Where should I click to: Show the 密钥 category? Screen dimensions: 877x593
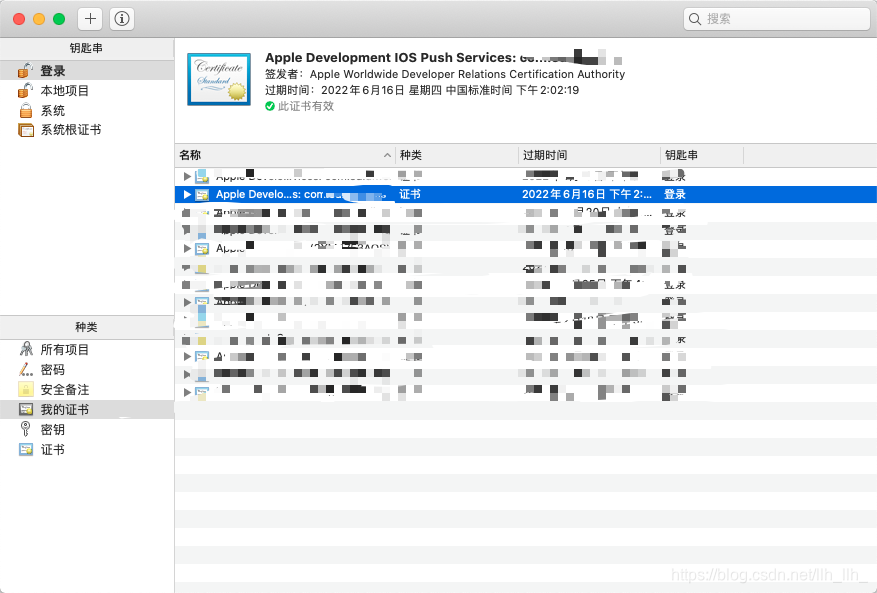[x=87, y=430]
